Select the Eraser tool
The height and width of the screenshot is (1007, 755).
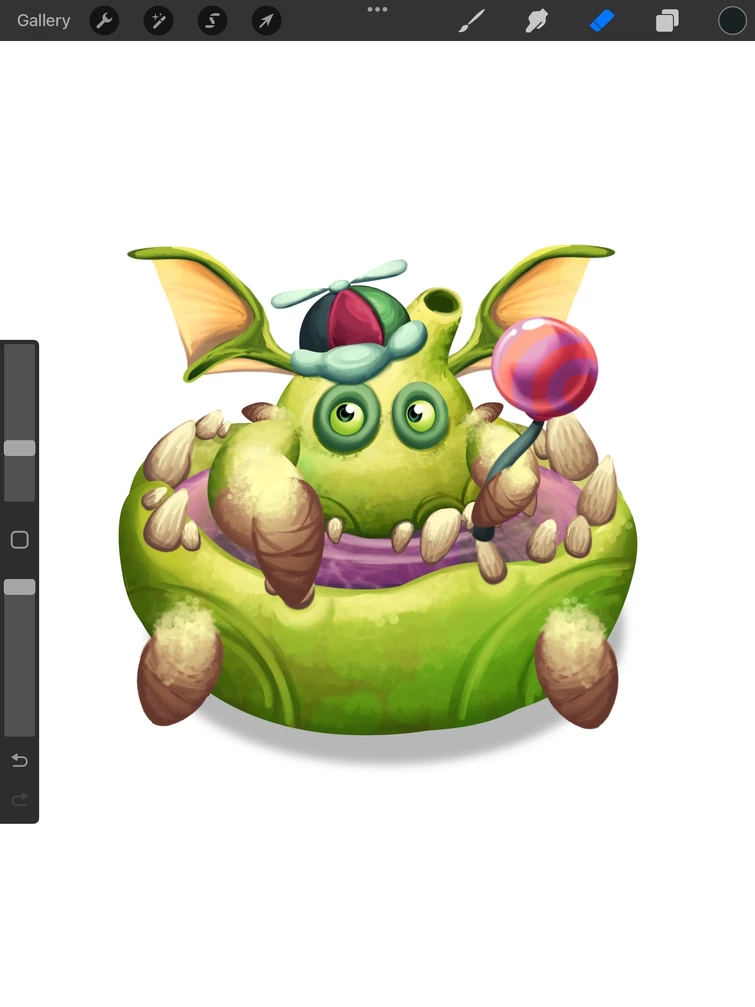click(602, 21)
